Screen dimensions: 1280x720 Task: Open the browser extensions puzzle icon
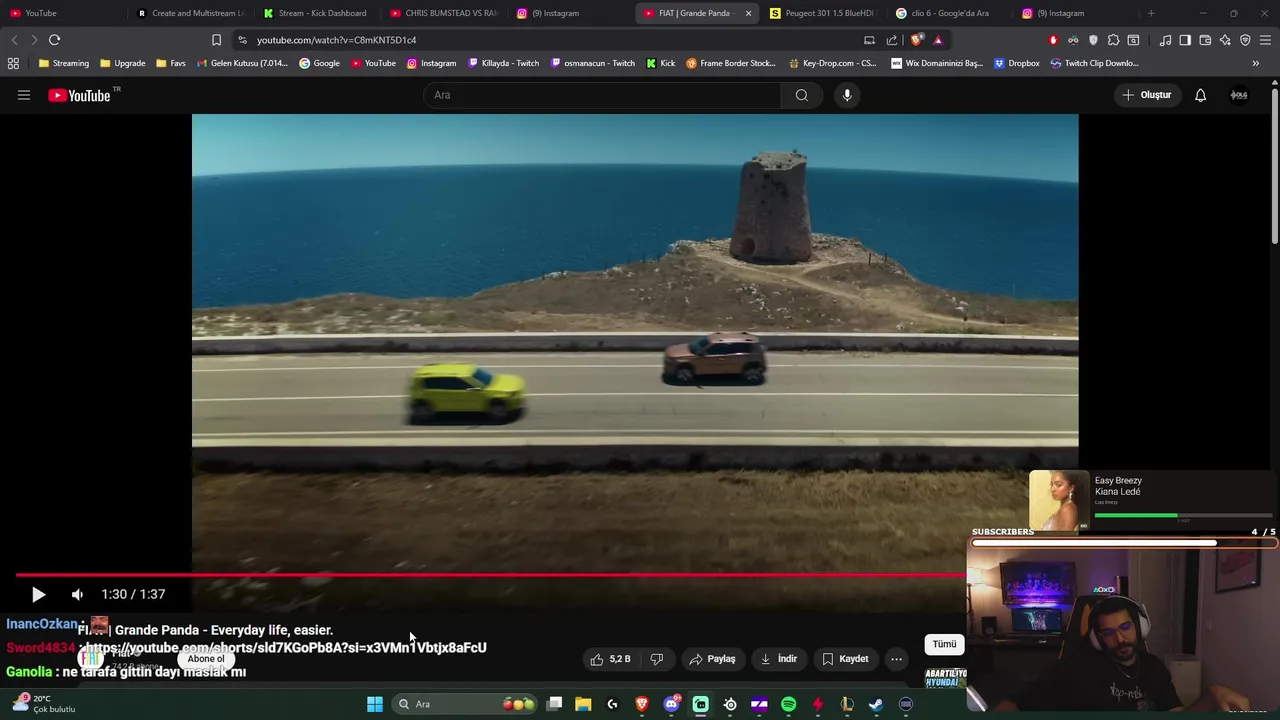(1113, 40)
